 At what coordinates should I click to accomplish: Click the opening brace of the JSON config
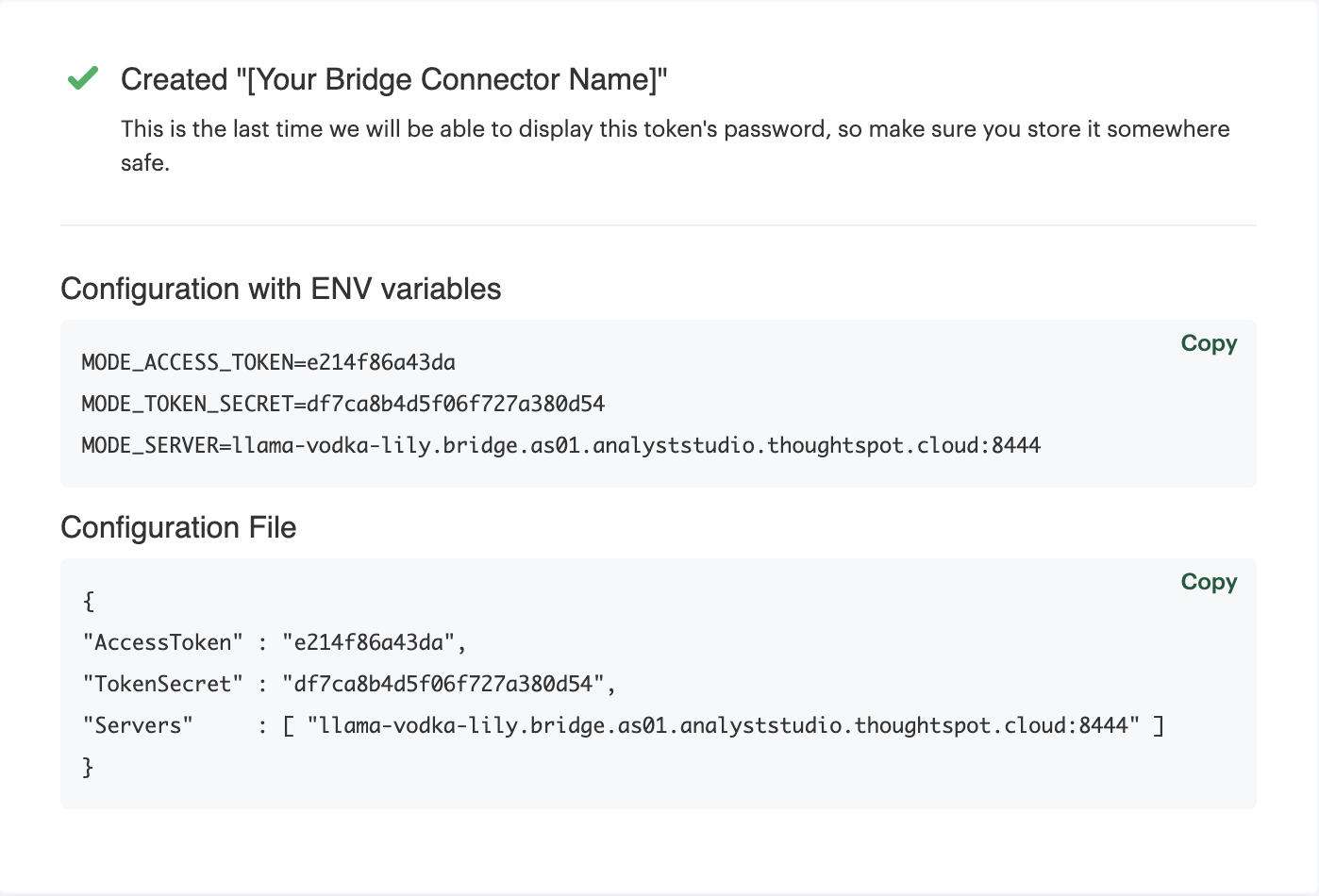tap(88, 601)
